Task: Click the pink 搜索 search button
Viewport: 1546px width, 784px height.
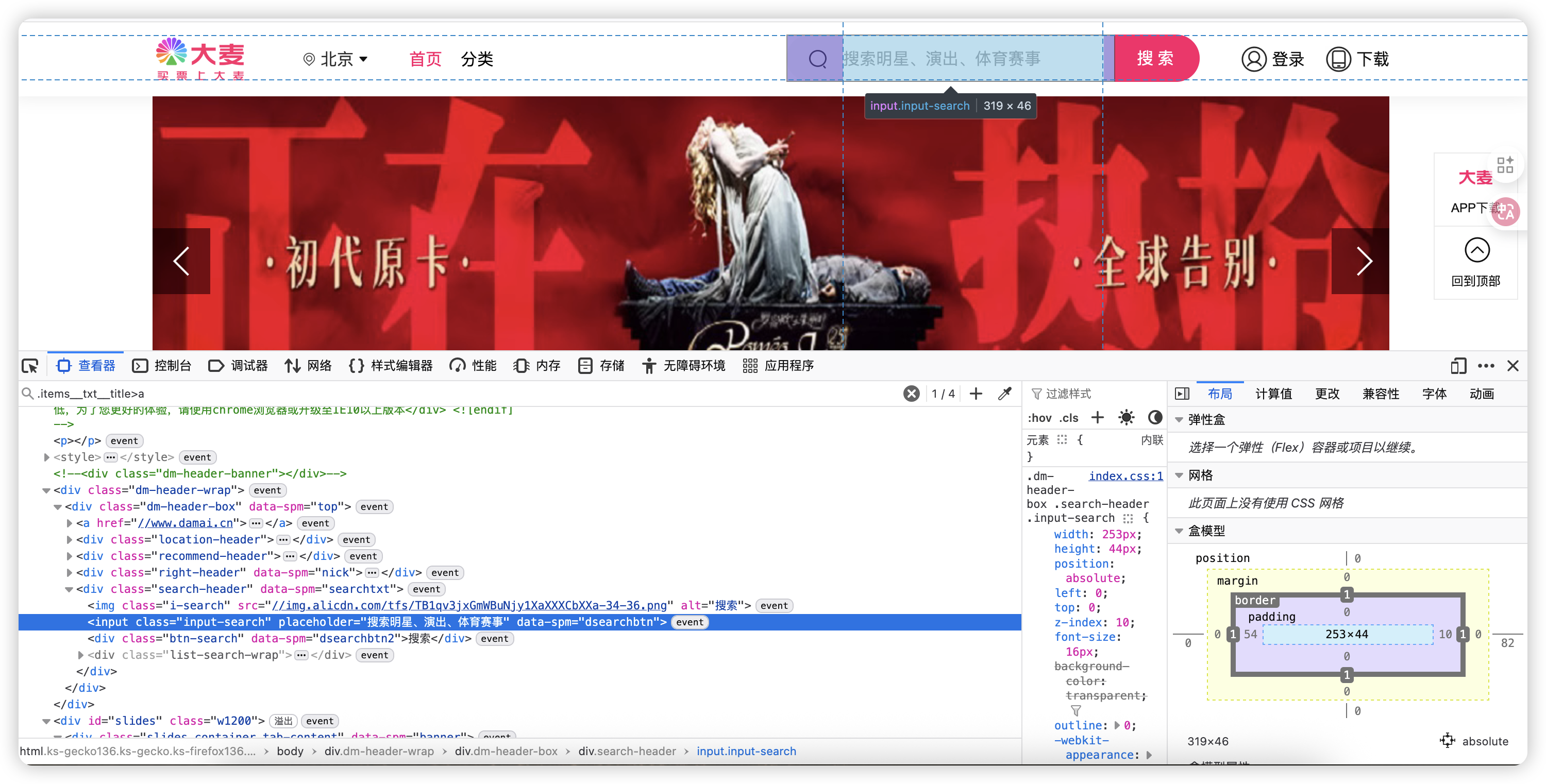Action: coord(1156,58)
